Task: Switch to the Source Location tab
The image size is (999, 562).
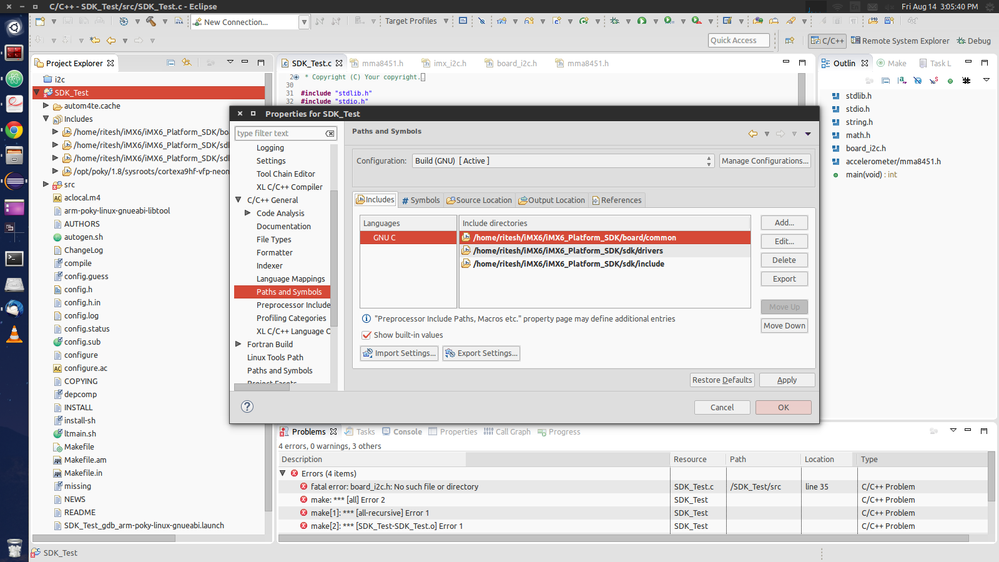Action: tap(479, 200)
